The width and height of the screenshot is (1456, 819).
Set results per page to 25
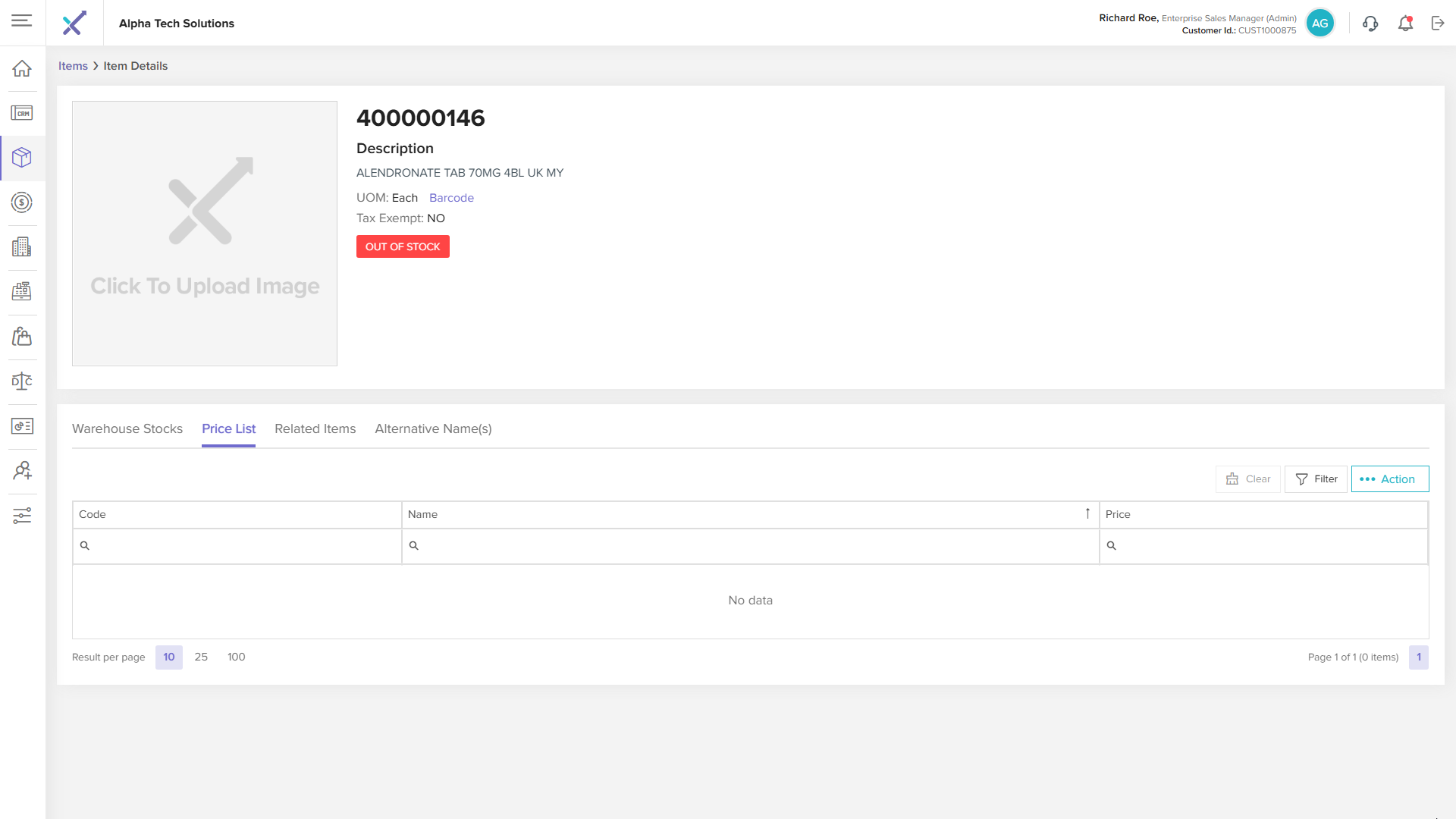(201, 657)
